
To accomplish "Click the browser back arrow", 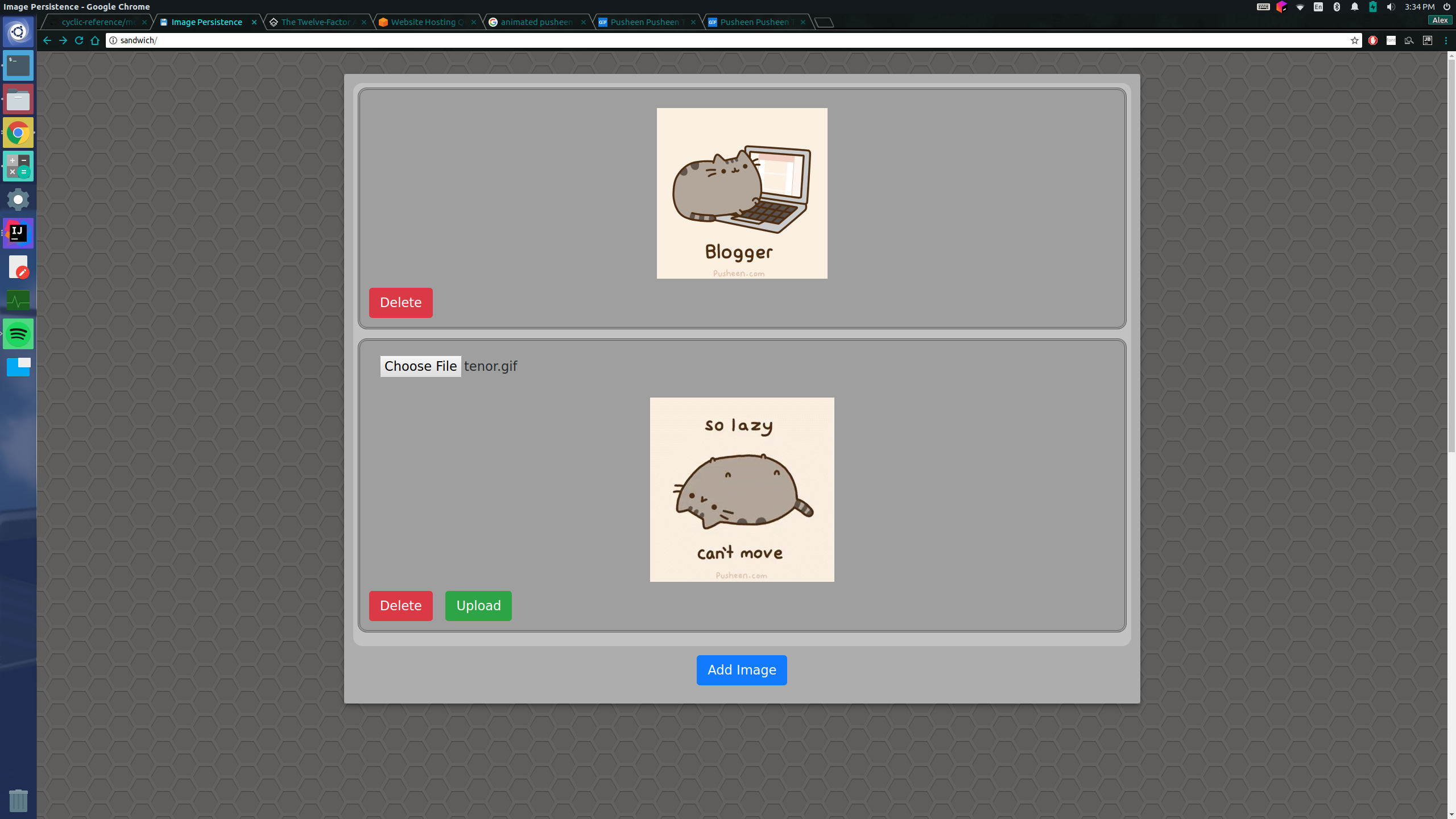I will (x=47, y=40).
